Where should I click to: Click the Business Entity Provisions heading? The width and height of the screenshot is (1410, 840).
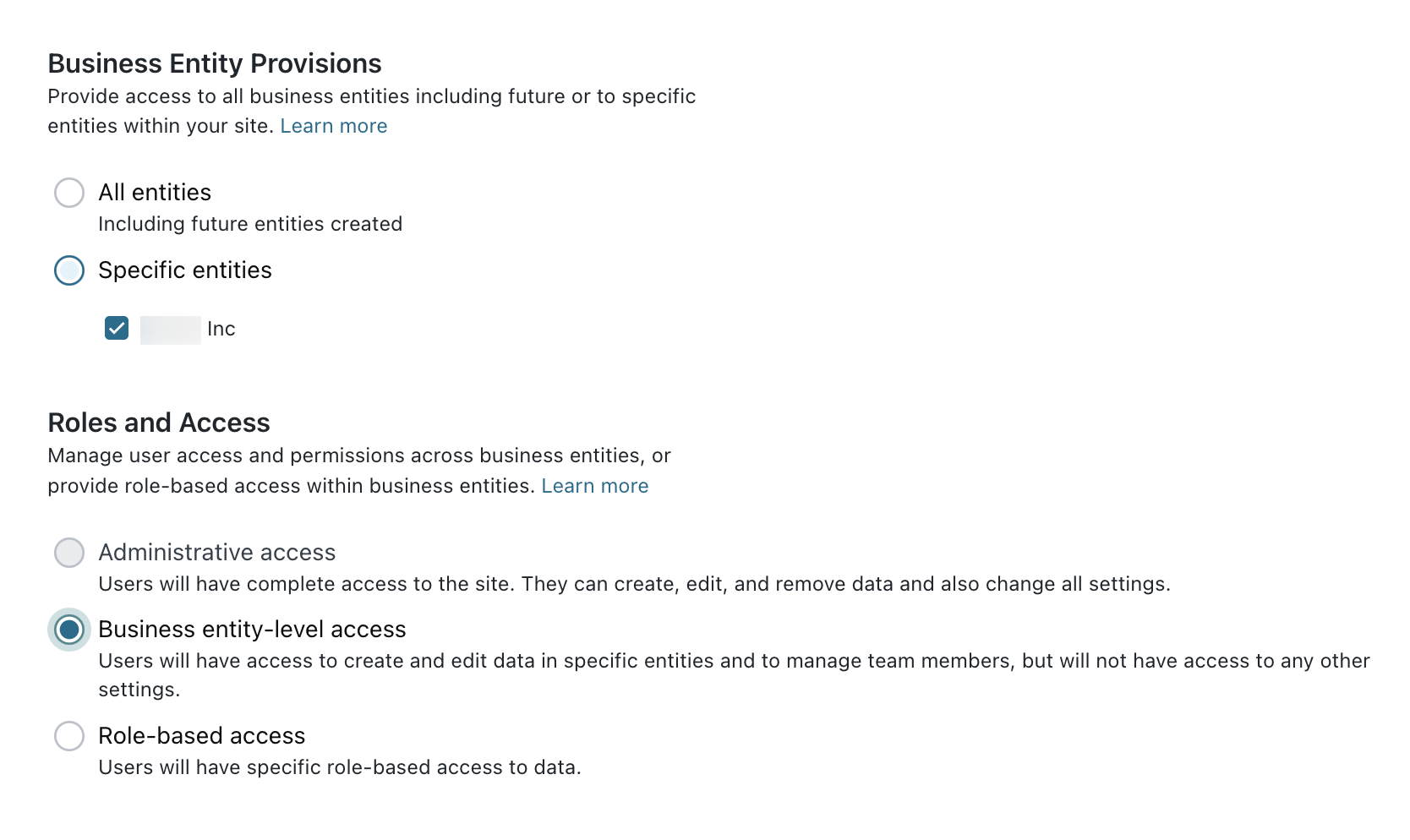coord(215,63)
